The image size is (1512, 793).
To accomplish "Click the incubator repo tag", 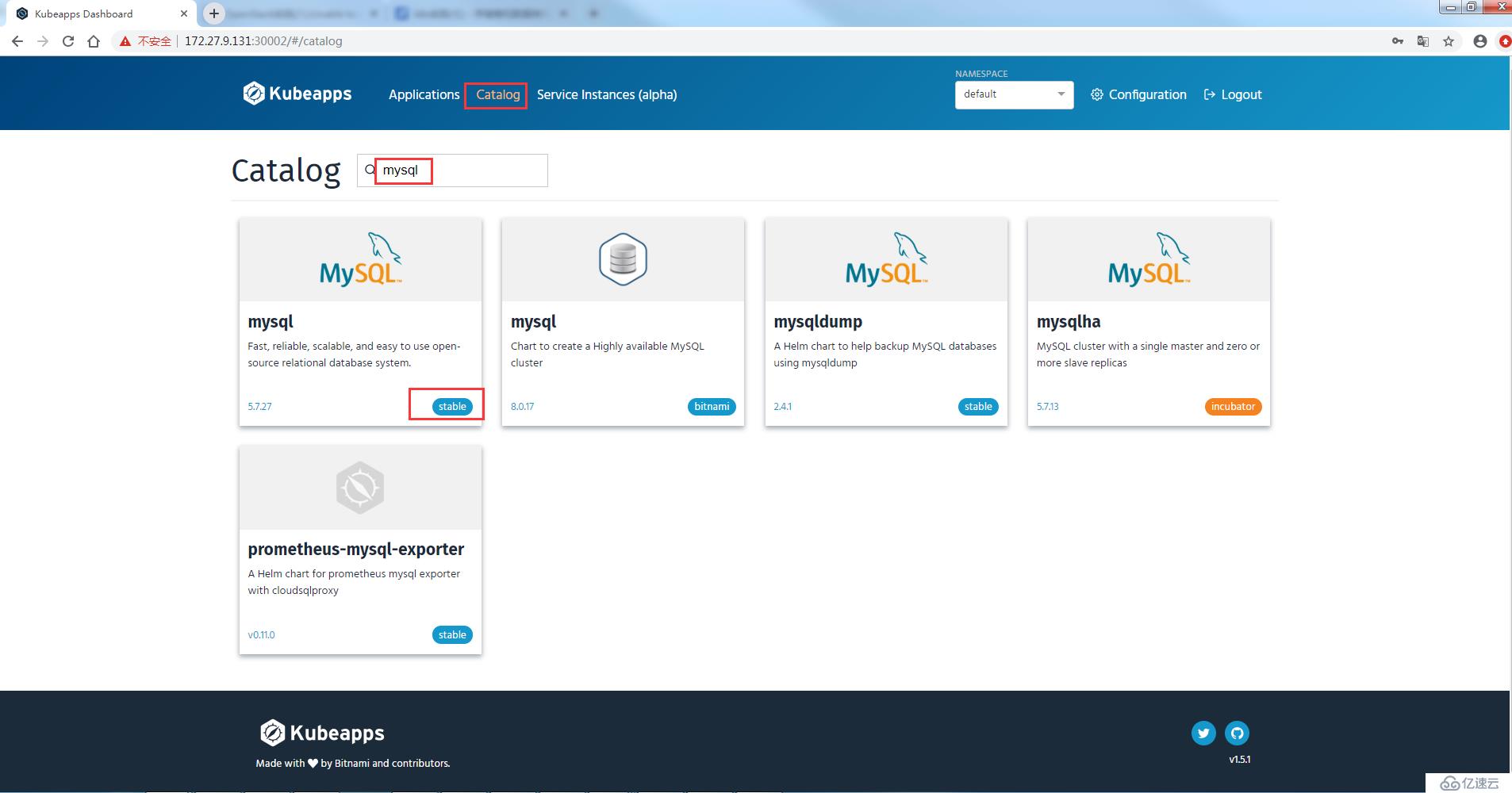I will [1233, 407].
